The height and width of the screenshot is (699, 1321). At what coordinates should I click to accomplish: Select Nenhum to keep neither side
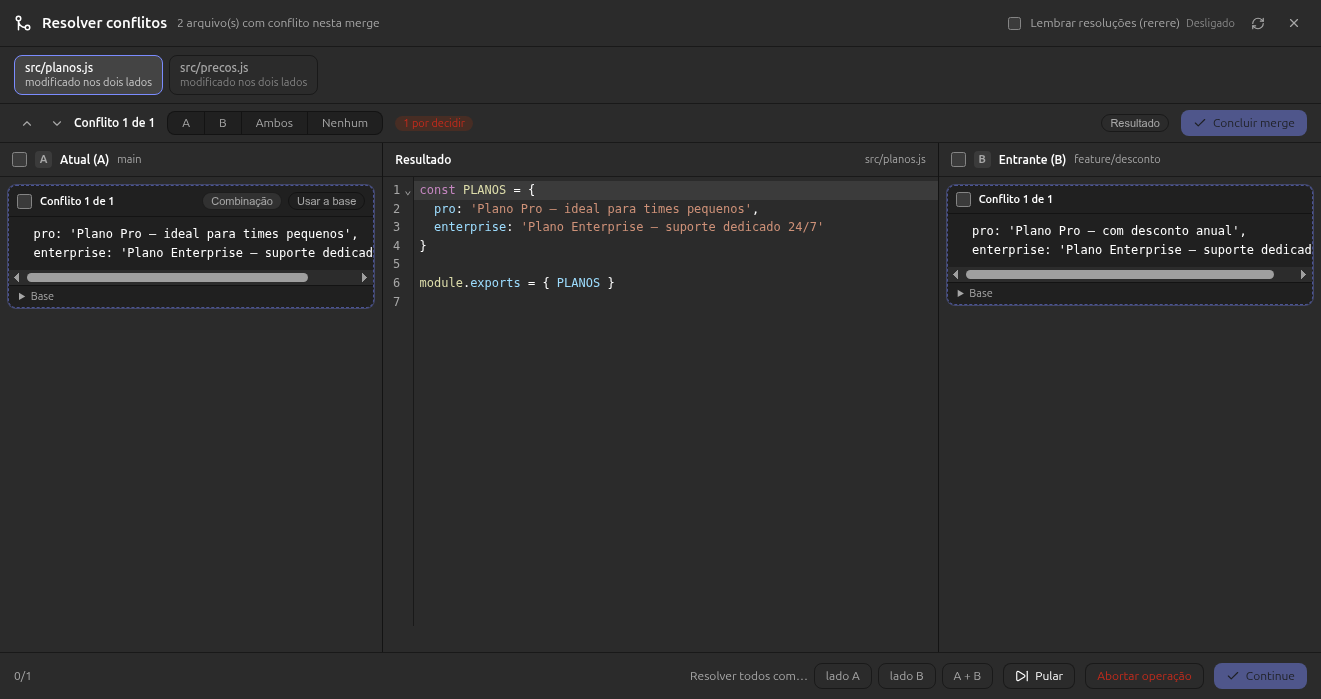coord(345,123)
